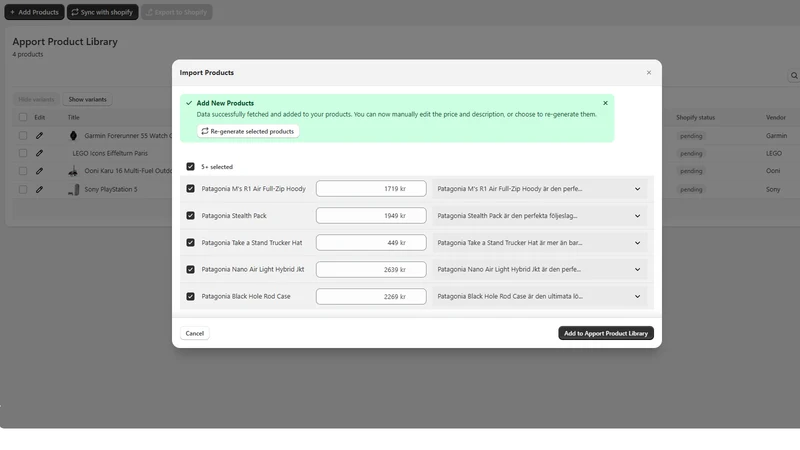Click 'Apport Product Library' heading
800x450 pixels.
coord(65,42)
